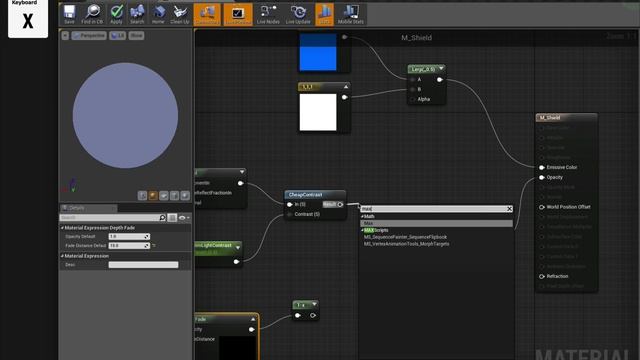
Task: Click the Opacity Default value field
Action: click(129, 237)
